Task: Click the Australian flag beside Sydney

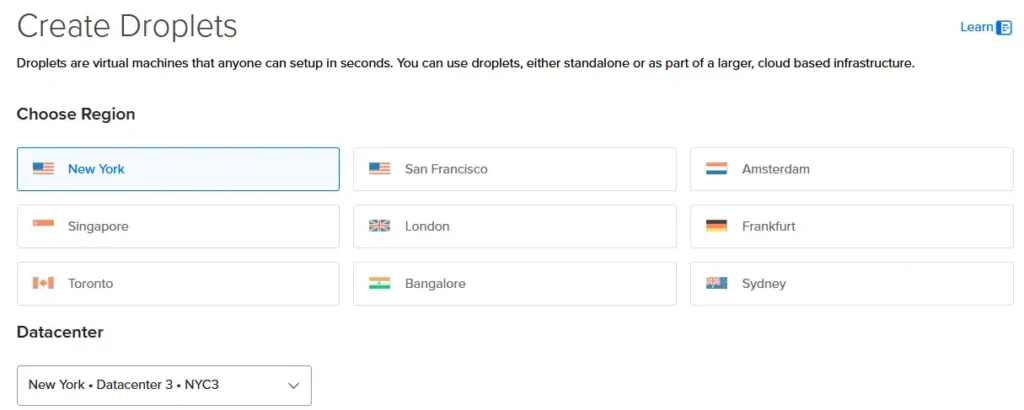Action: 716,283
